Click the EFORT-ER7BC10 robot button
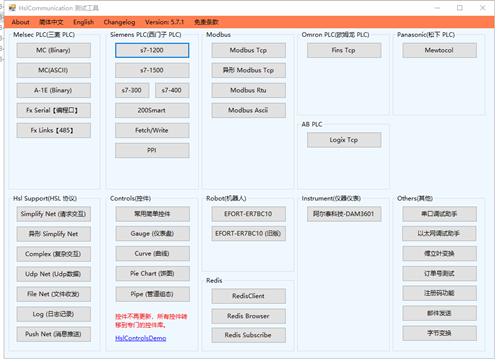 tap(248, 214)
